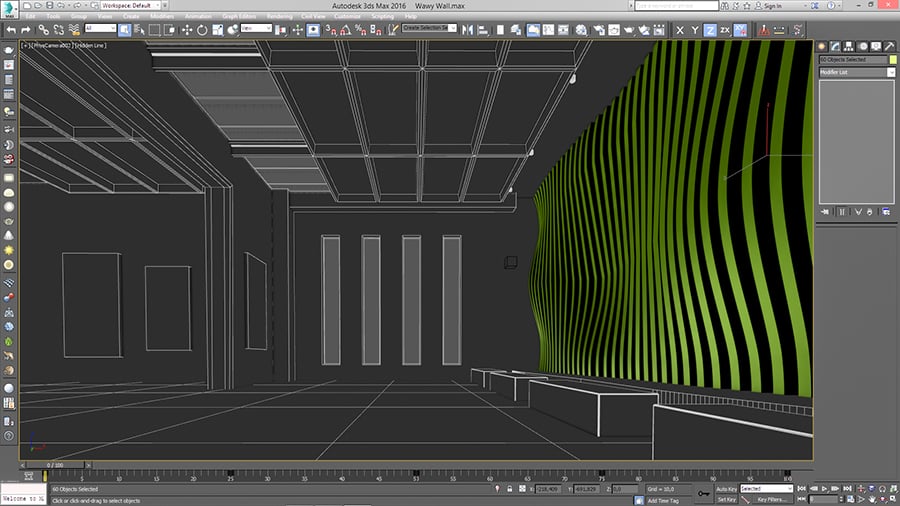Activate the Select and Scale tool
Viewport: 900px width, 506px height.
click(x=218, y=30)
